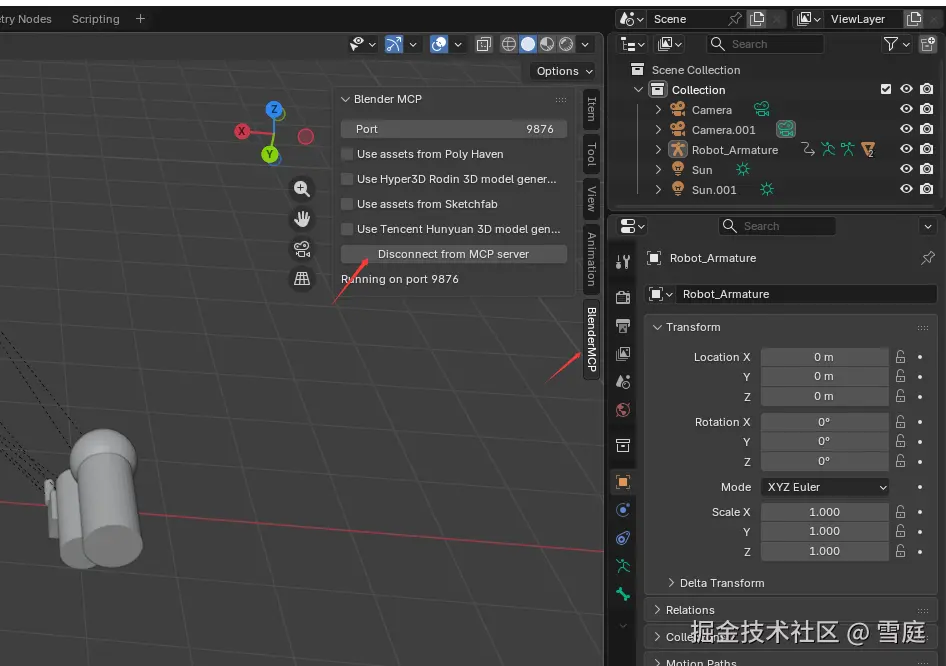Click the zoom magnifier viewport icon

tap(301, 188)
